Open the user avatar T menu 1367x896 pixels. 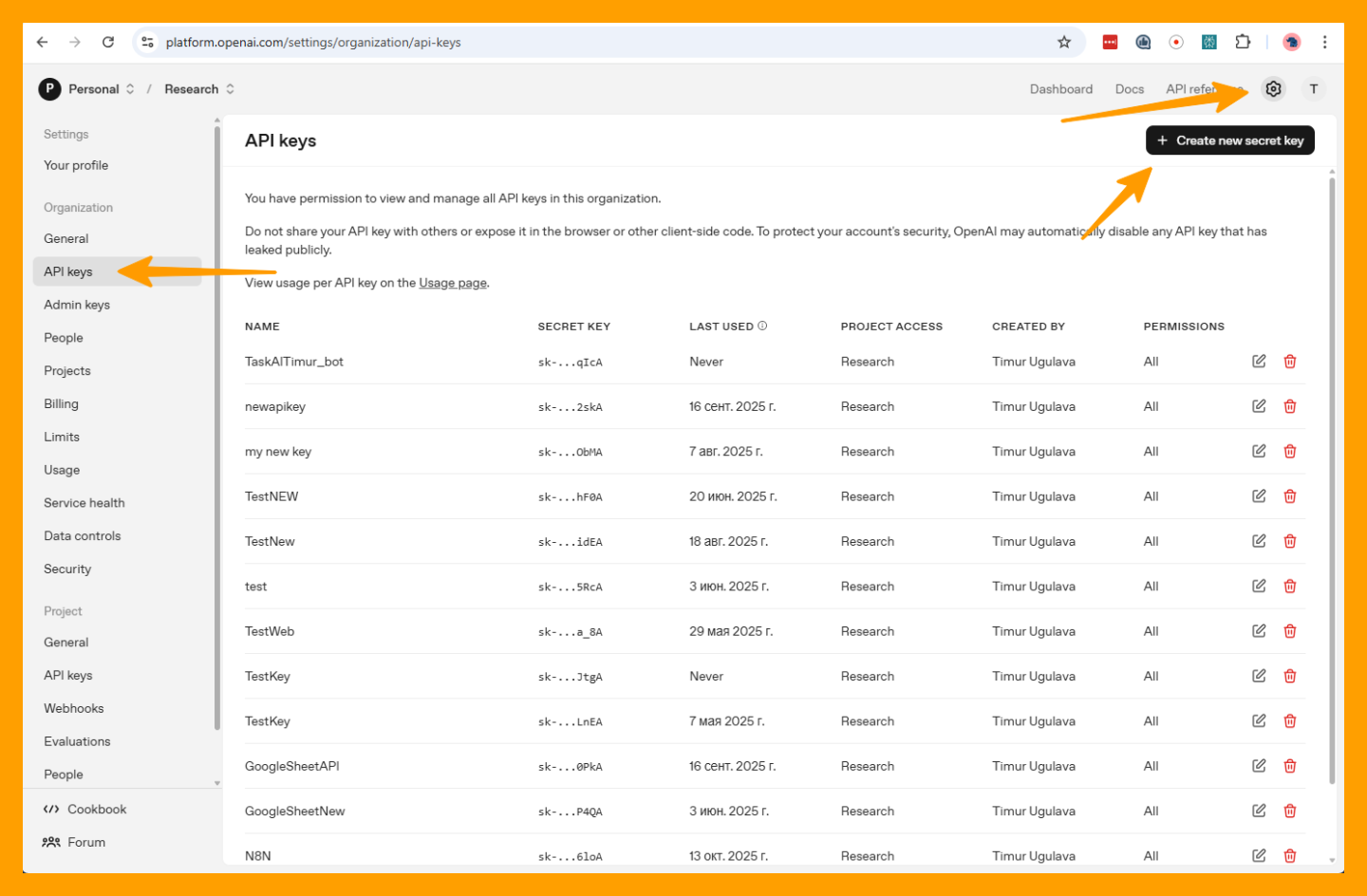pyautogui.click(x=1314, y=89)
